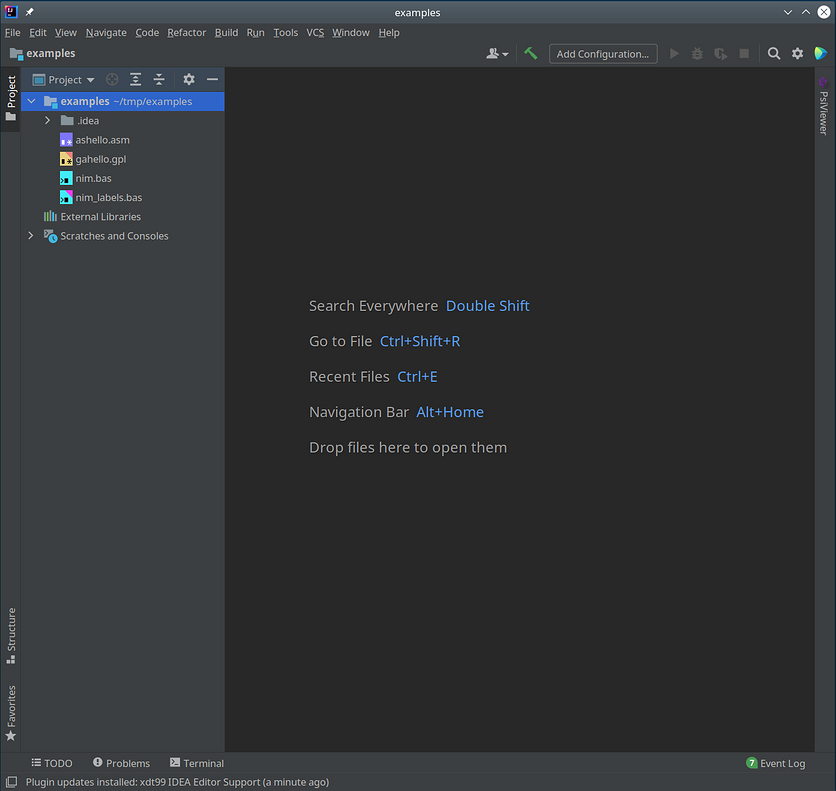The height and width of the screenshot is (791, 836).
Task: Open the Refactor menu
Action: click(x=186, y=32)
